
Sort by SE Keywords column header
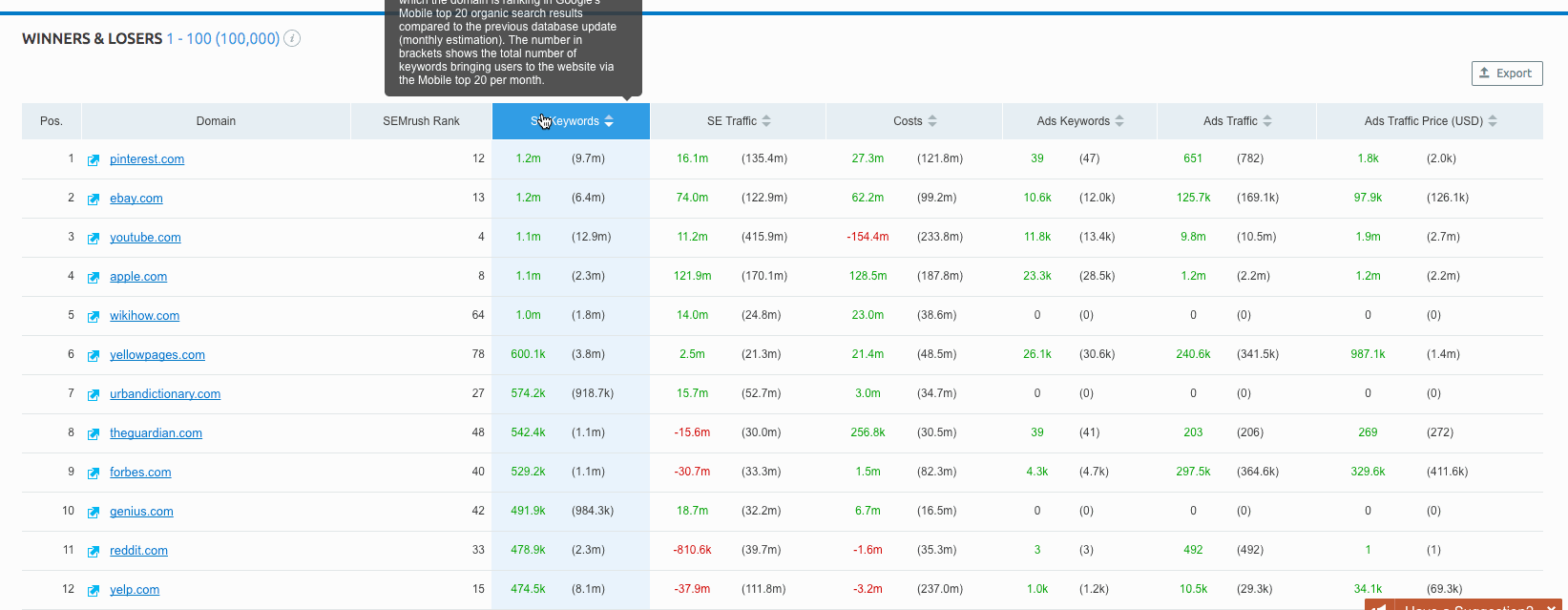(571, 121)
